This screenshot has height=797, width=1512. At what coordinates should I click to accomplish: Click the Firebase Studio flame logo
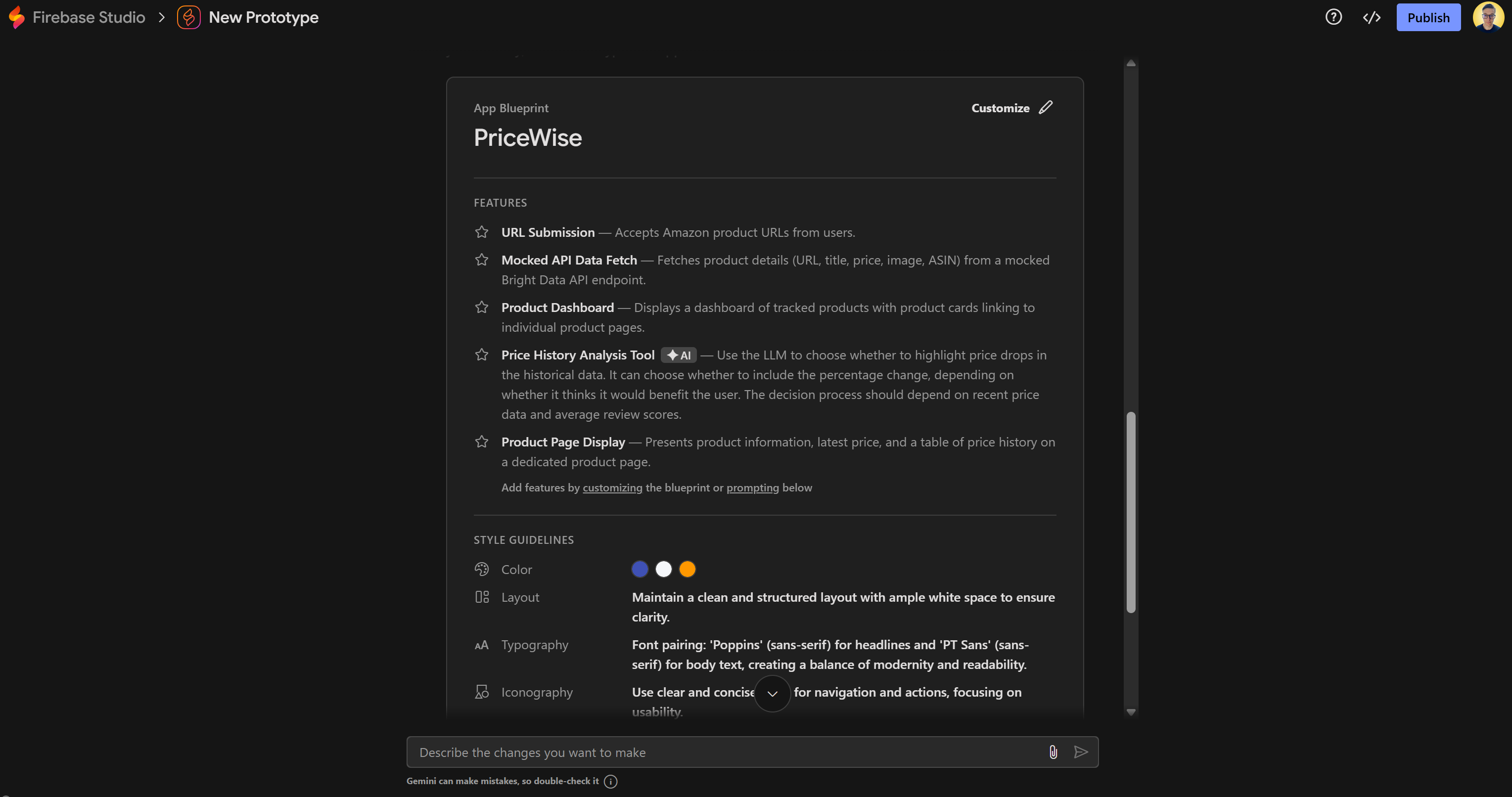point(16,17)
